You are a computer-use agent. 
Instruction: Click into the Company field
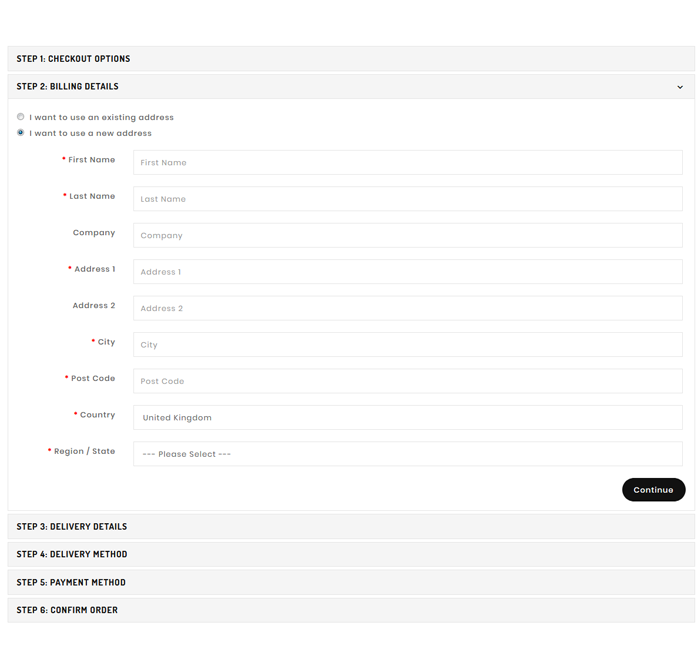pos(407,236)
